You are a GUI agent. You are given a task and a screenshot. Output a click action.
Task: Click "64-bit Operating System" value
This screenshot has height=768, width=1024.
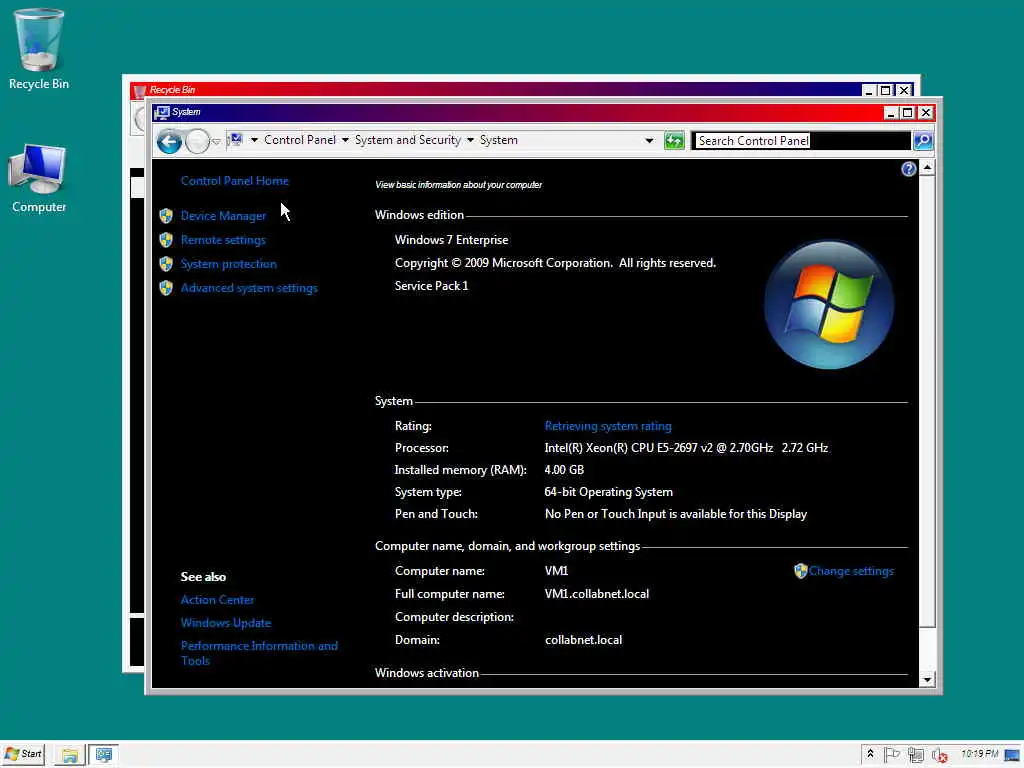[609, 492]
